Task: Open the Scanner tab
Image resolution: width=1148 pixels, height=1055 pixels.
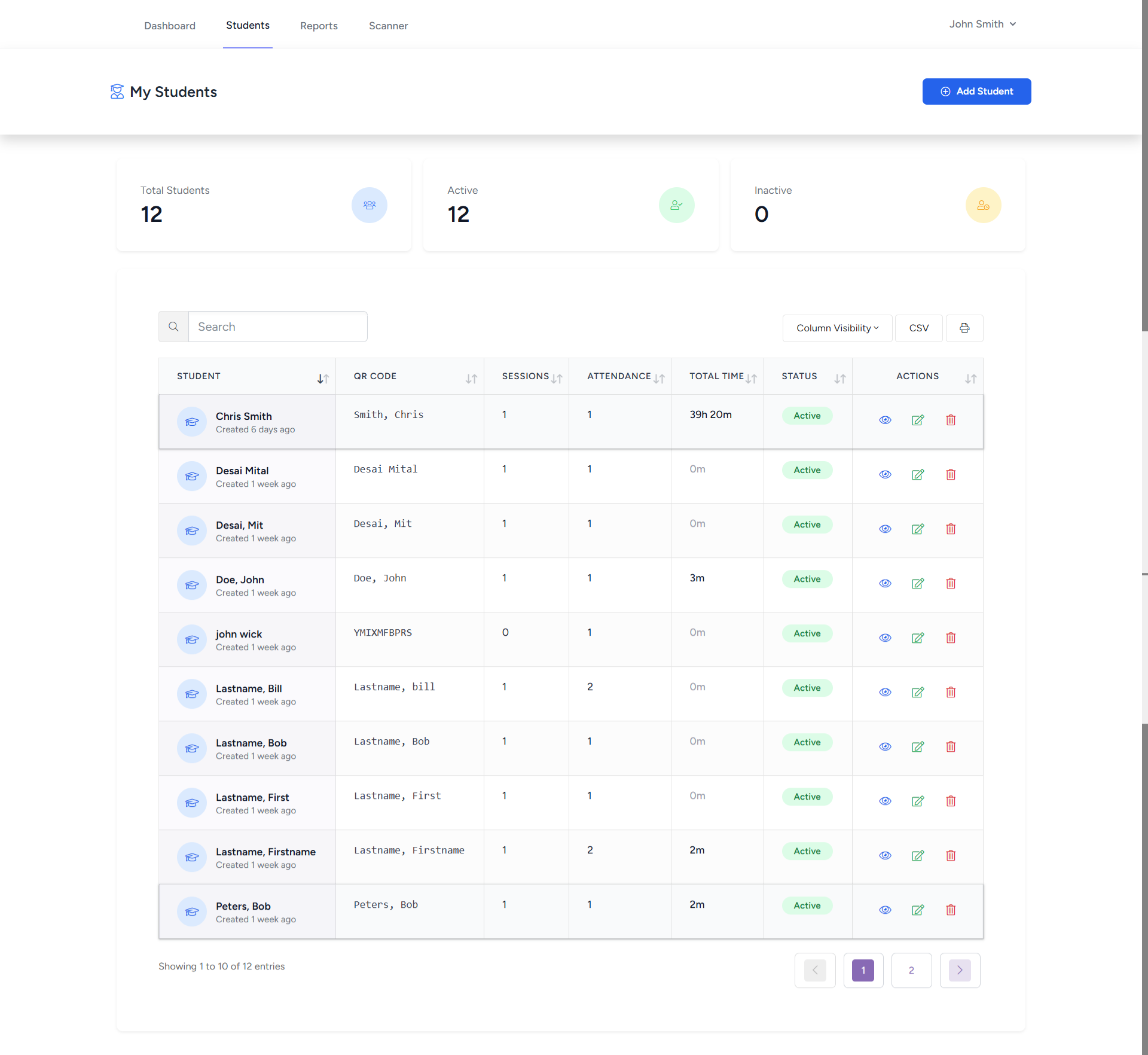Action: click(x=388, y=26)
